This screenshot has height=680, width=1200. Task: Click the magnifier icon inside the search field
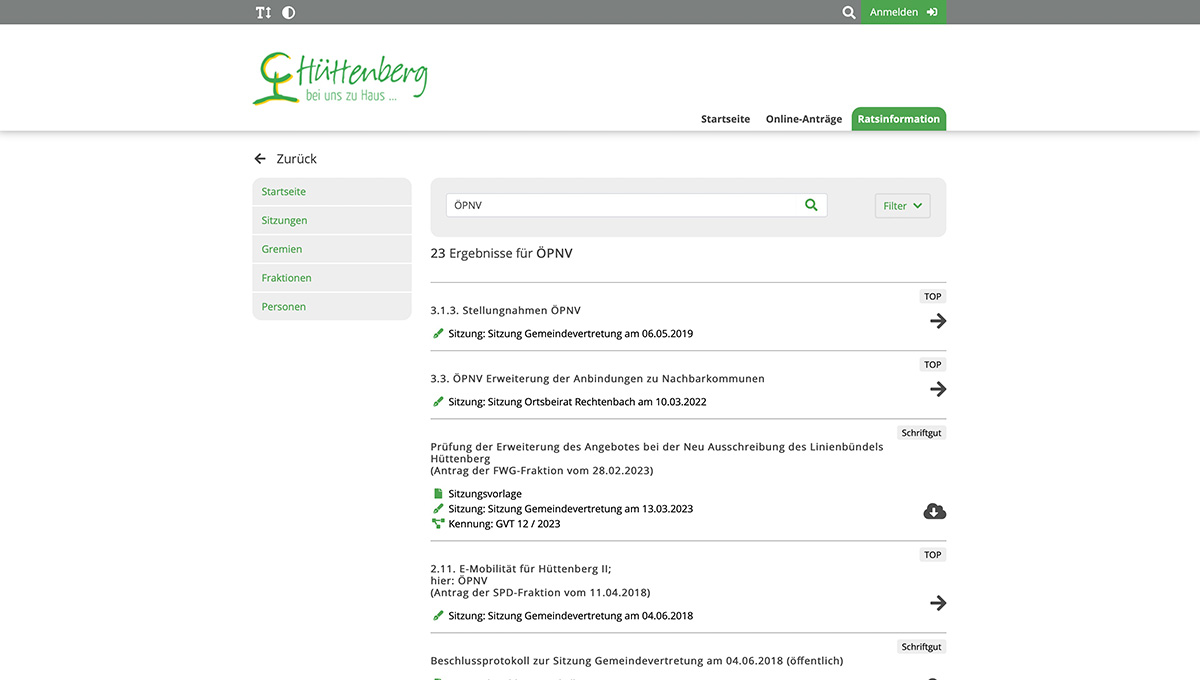point(811,204)
